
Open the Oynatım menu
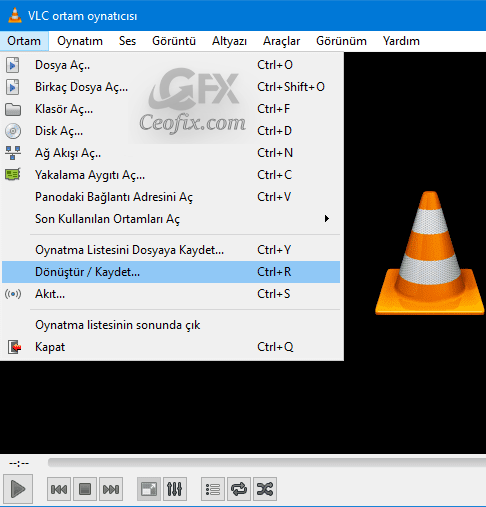click(x=80, y=41)
